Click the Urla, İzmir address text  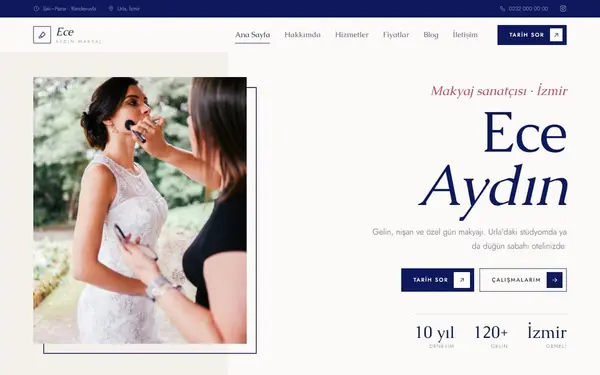(x=128, y=8)
